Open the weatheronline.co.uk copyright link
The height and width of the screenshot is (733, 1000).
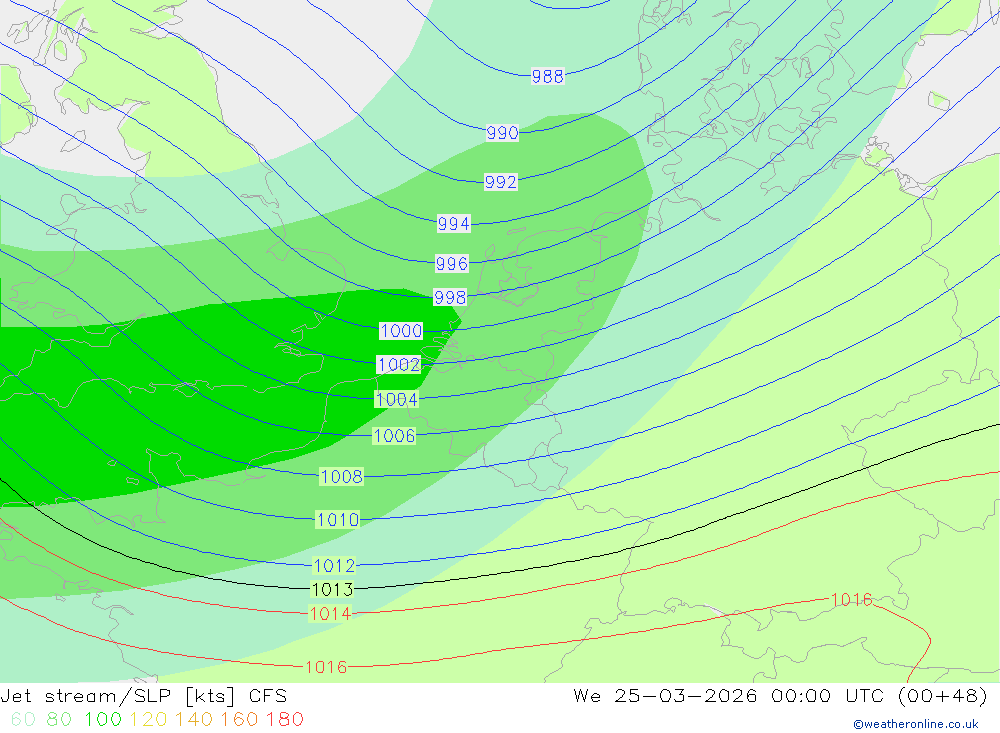[x=916, y=724]
